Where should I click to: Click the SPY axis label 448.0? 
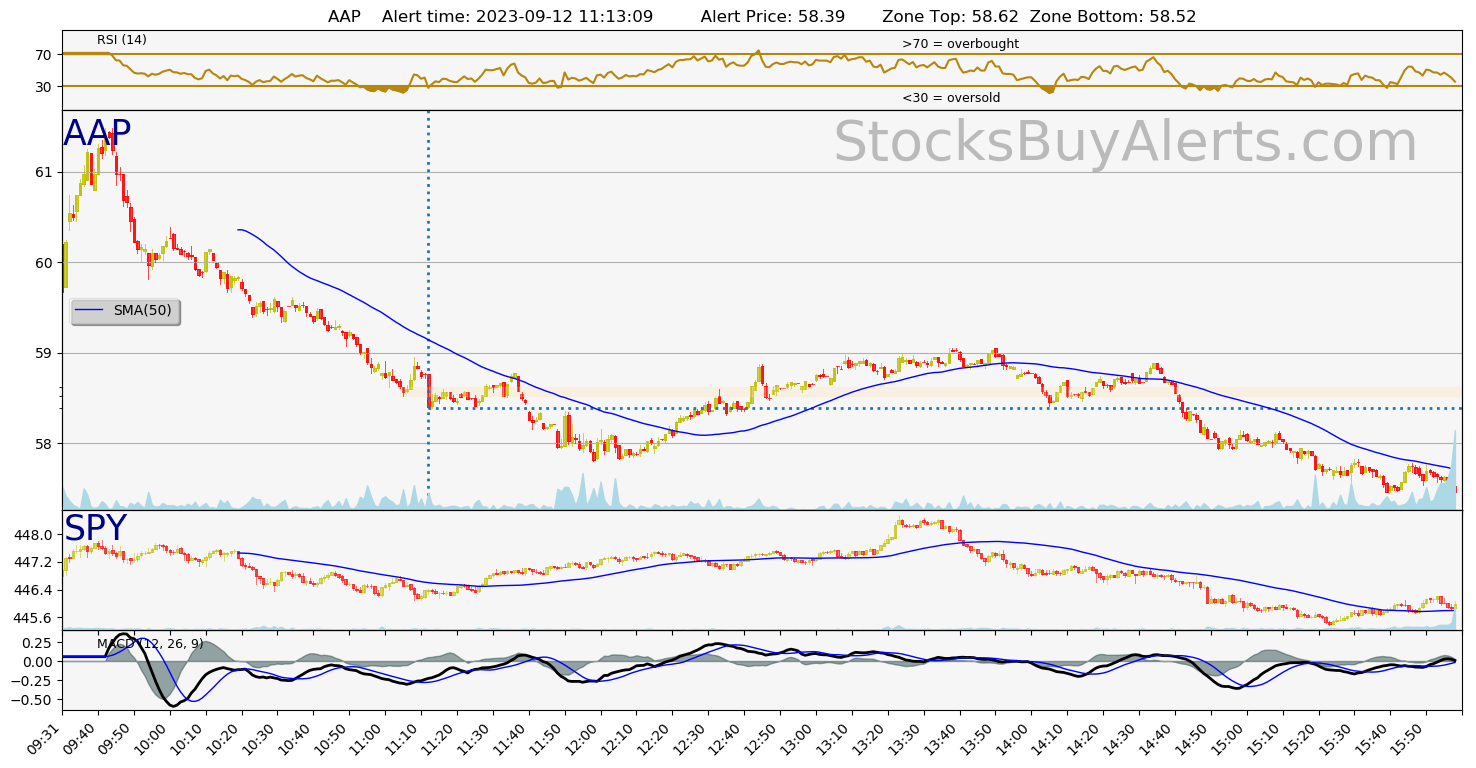33,535
